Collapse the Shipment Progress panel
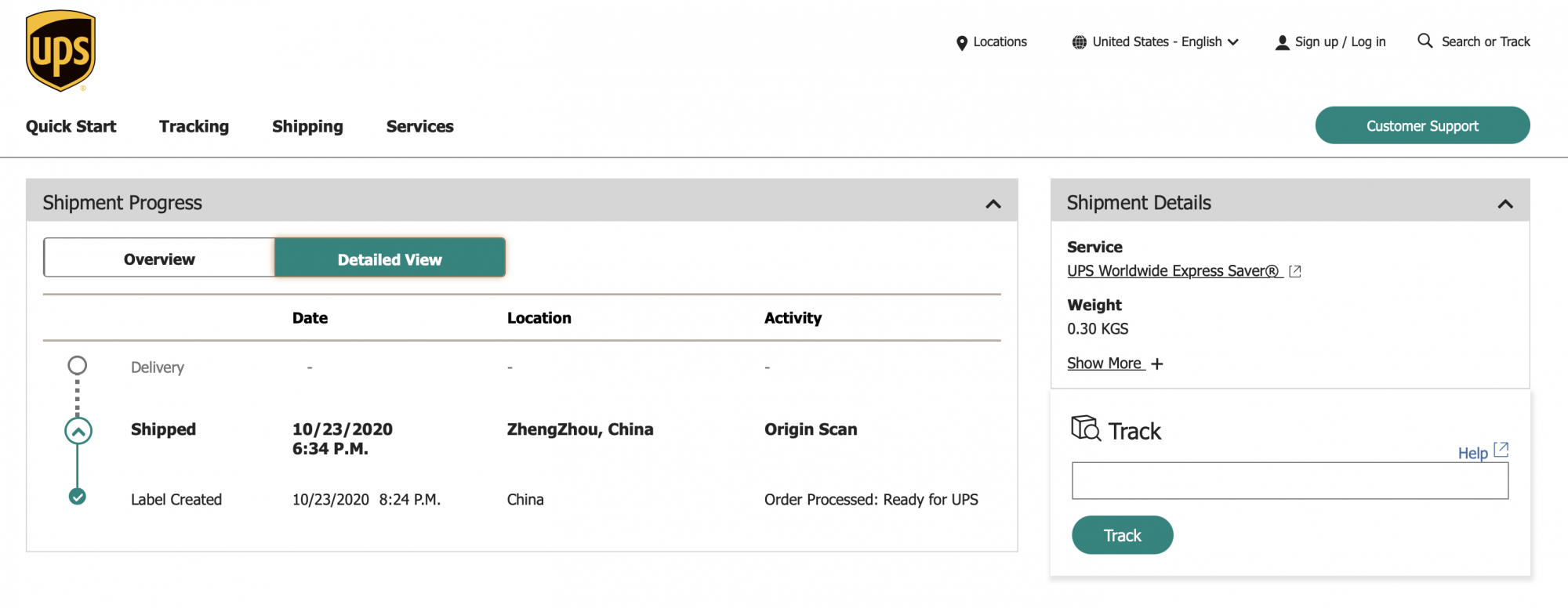Screen dimensions: 1568x608 [993, 204]
